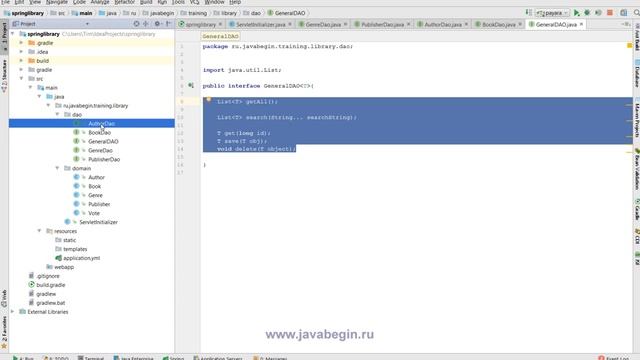
Task: Expand the .idea folder
Action: [21, 52]
